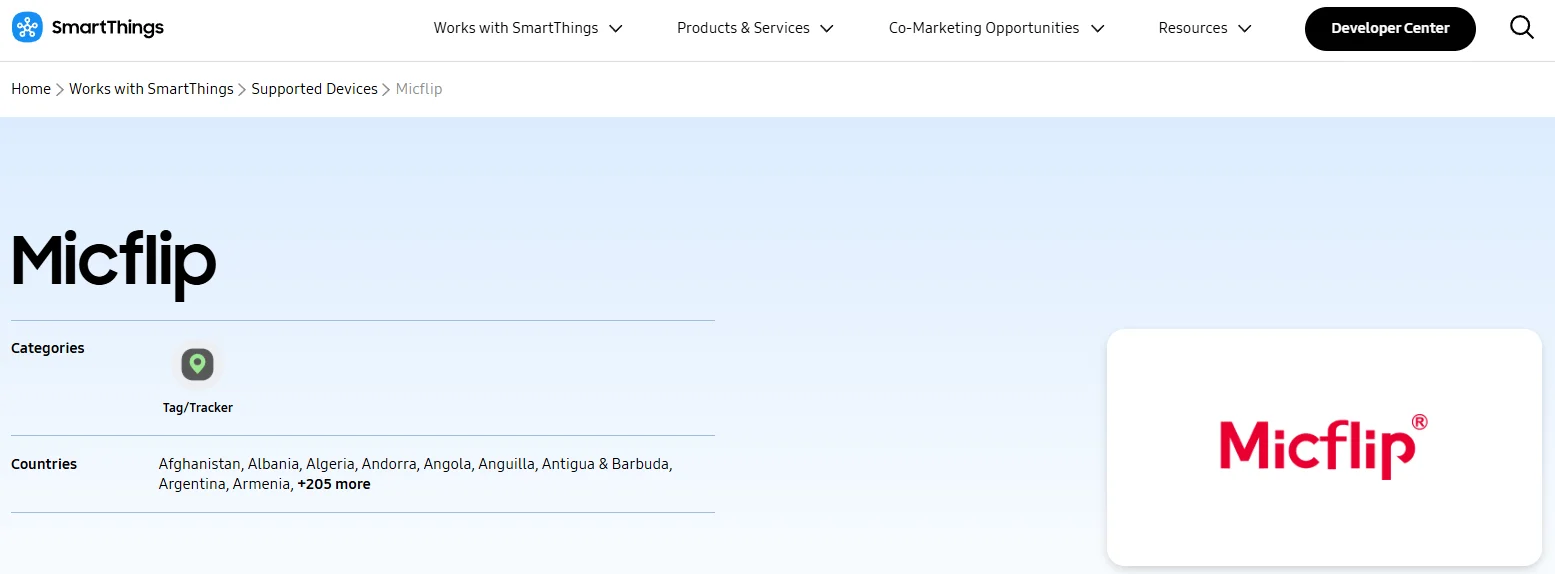This screenshot has width=1555, height=574.
Task: Expand the Resources chevron
Action: [x=1244, y=28]
